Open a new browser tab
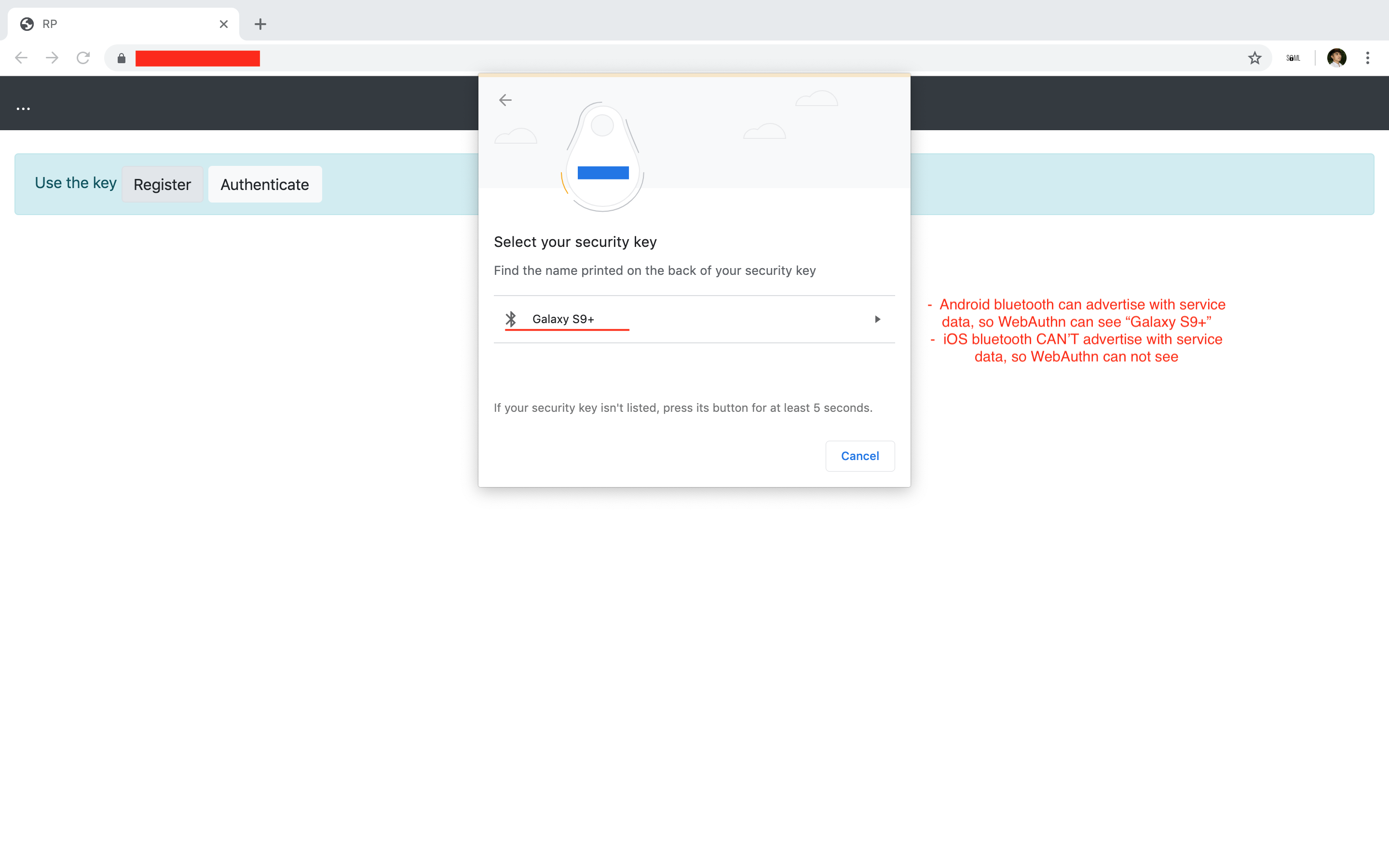The width and height of the screenshot is (1389, 868). click(260, 24)
